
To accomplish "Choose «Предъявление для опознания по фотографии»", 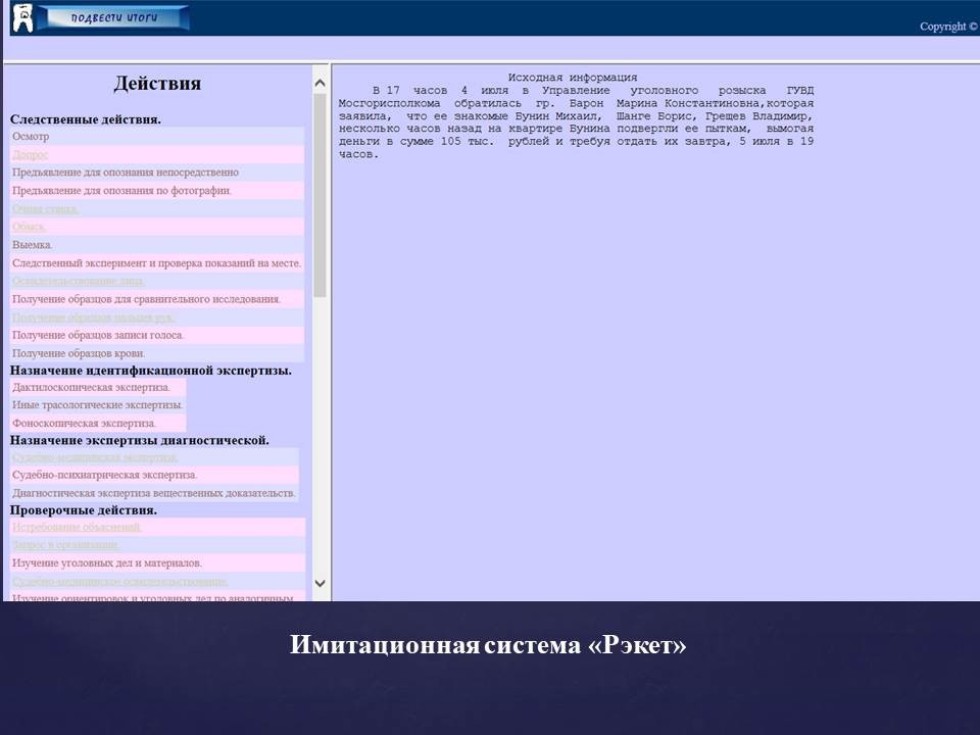I will (122, 190).
